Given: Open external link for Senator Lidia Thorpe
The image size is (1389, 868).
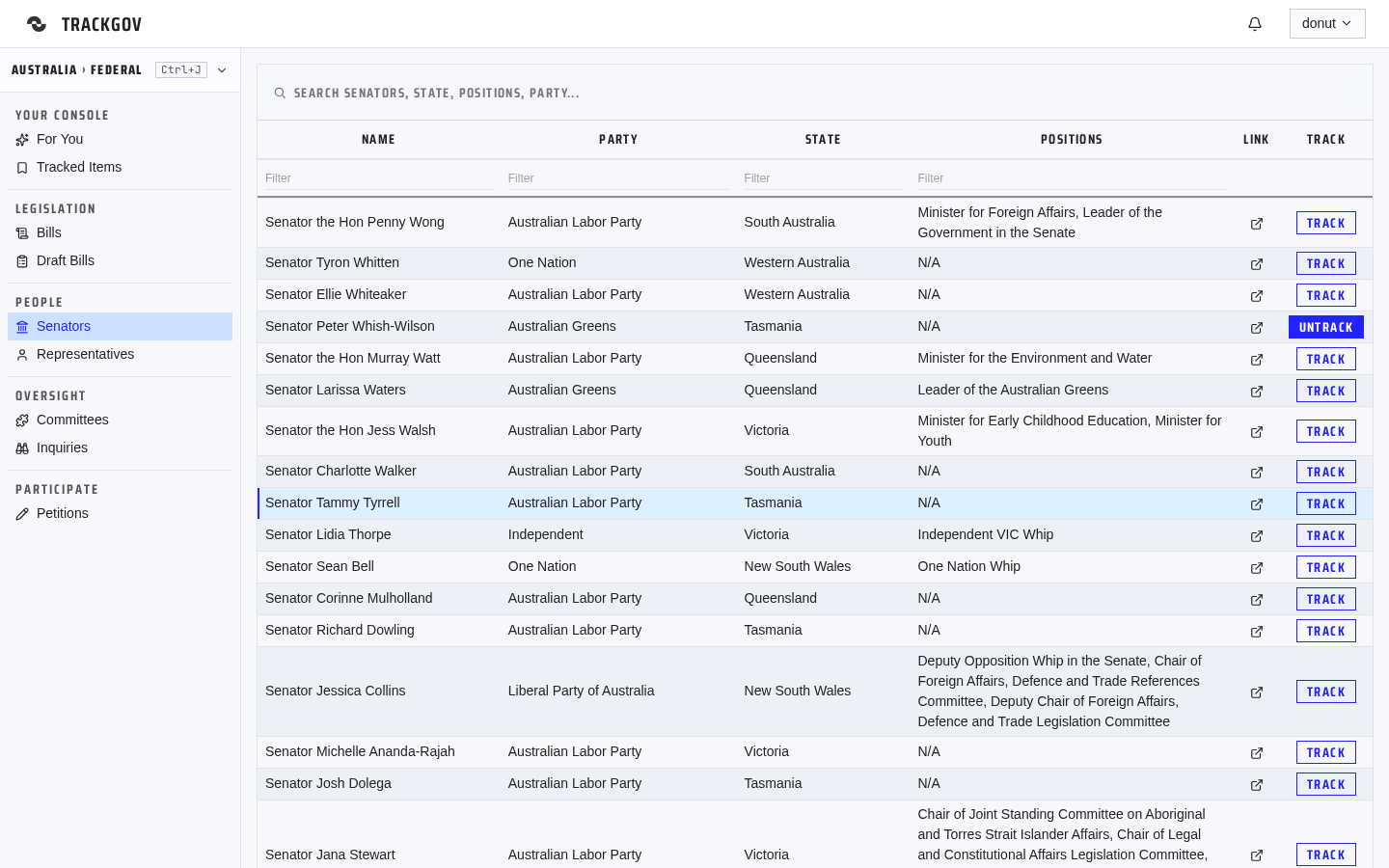Looking at the screenshot, I should tap(1257, 536).
